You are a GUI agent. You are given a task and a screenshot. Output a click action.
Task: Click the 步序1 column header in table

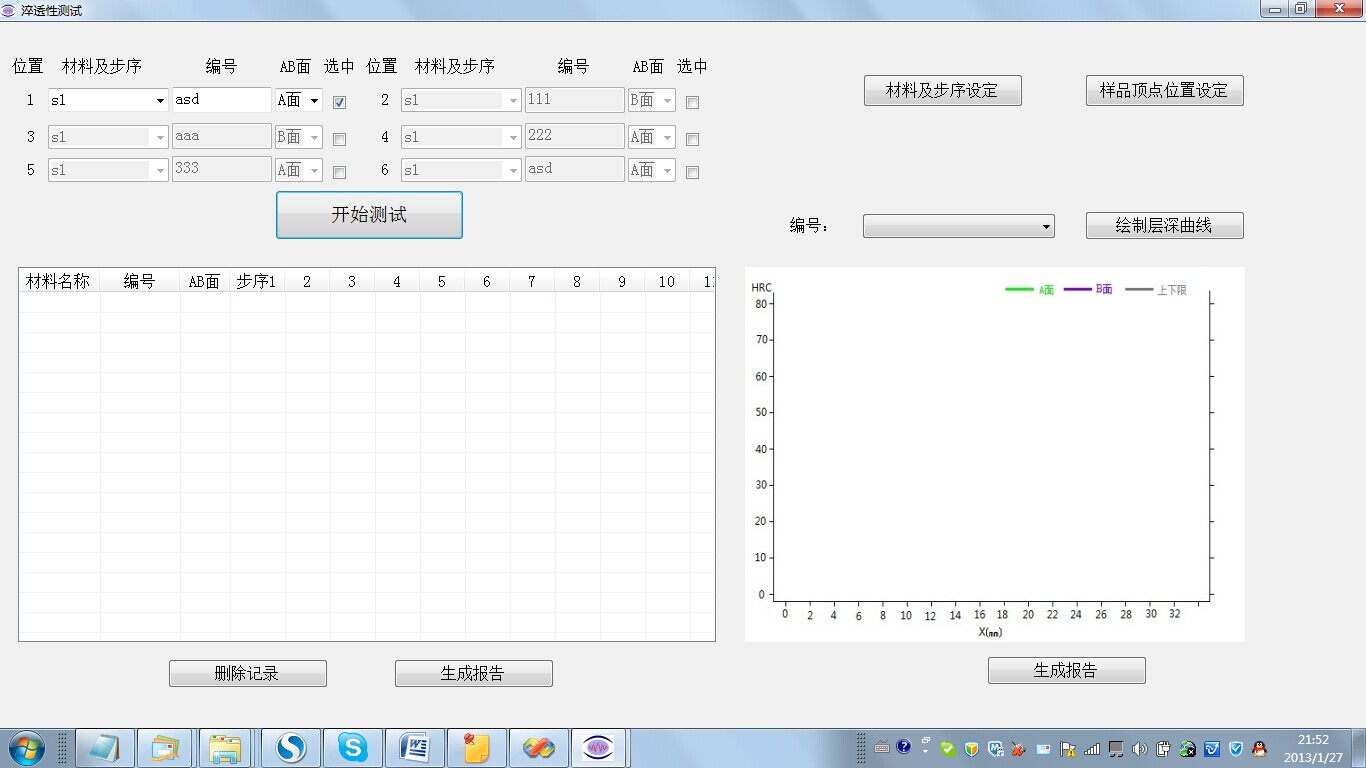[x=256, y=282]
